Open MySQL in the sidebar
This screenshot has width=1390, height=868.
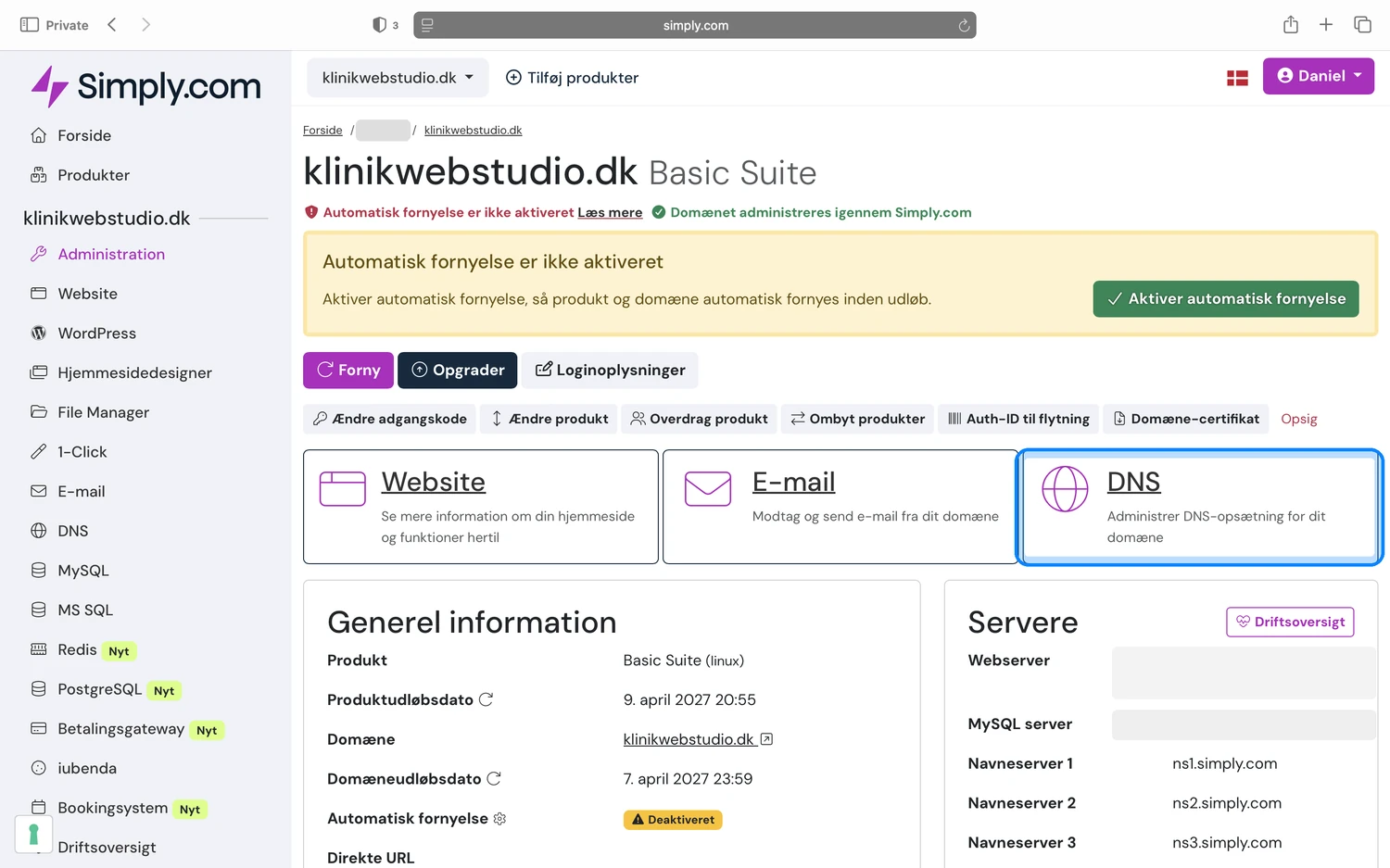click(x=82, y=571)
